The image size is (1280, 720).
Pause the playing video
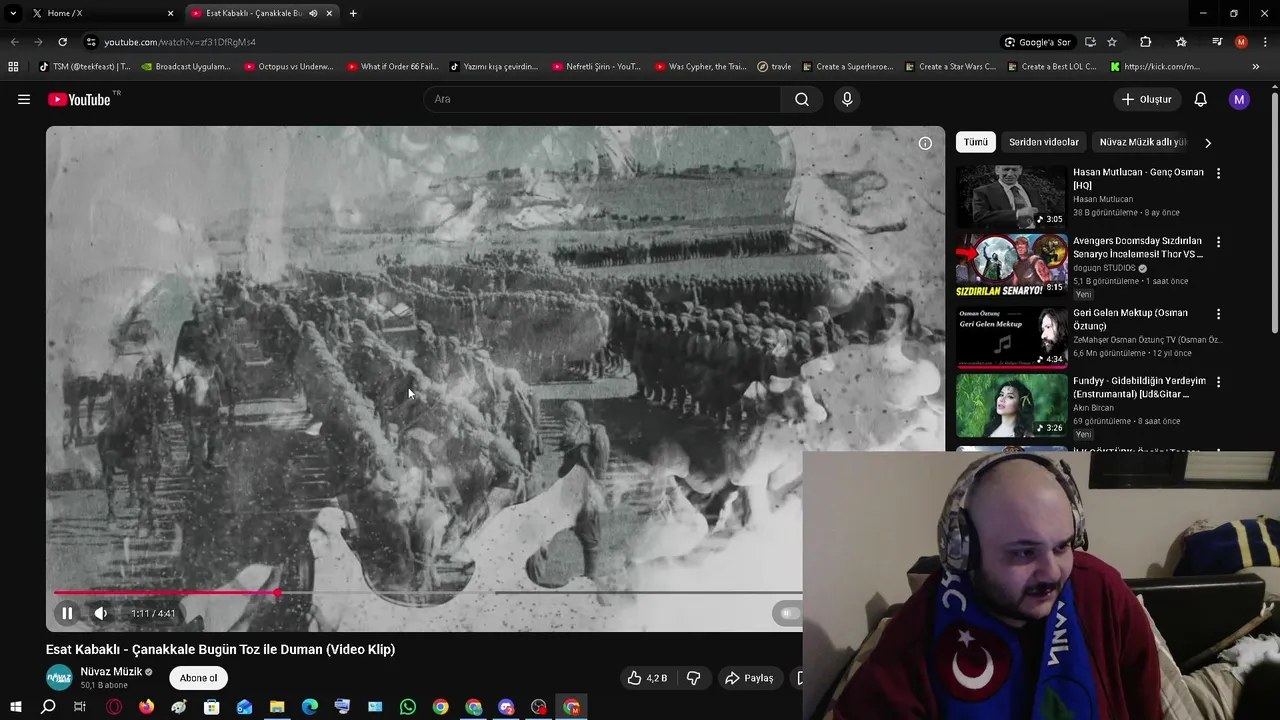click(x=67, y=613)
